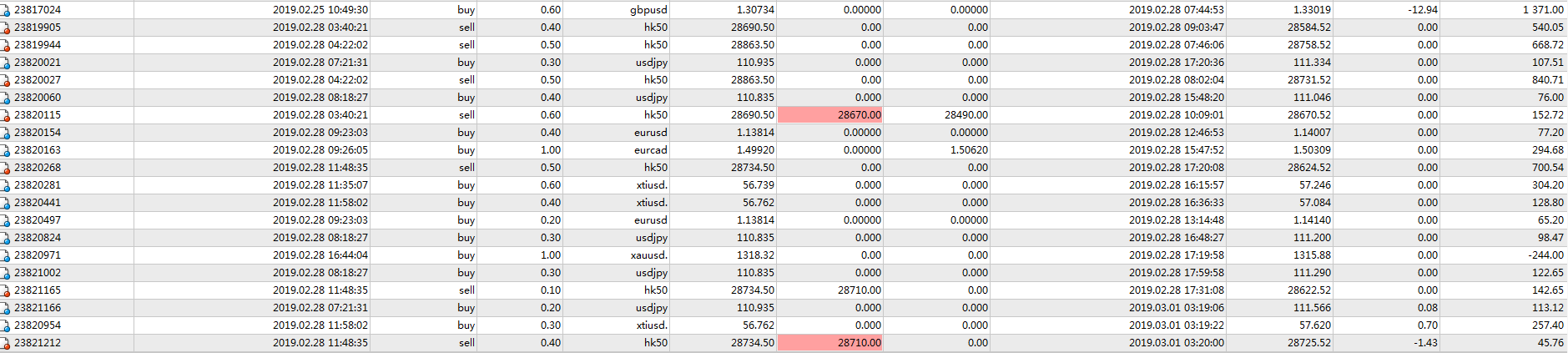Image resolution: width=1568 pixels, height=353 pixels.
Task: Select the gbpusd symbol cell
Action: (x=648, y=10)
